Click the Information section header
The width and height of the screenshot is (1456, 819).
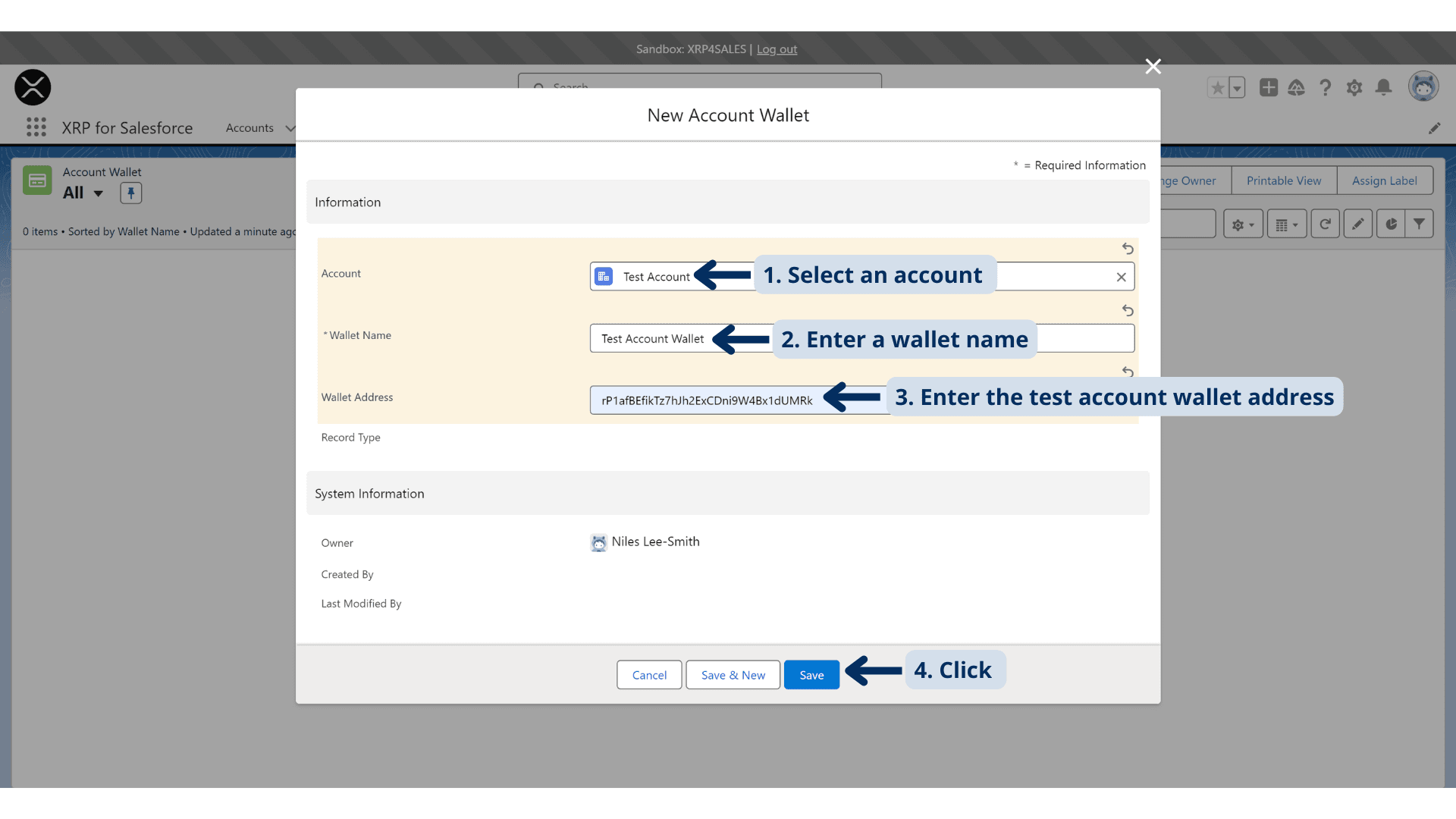728,202
